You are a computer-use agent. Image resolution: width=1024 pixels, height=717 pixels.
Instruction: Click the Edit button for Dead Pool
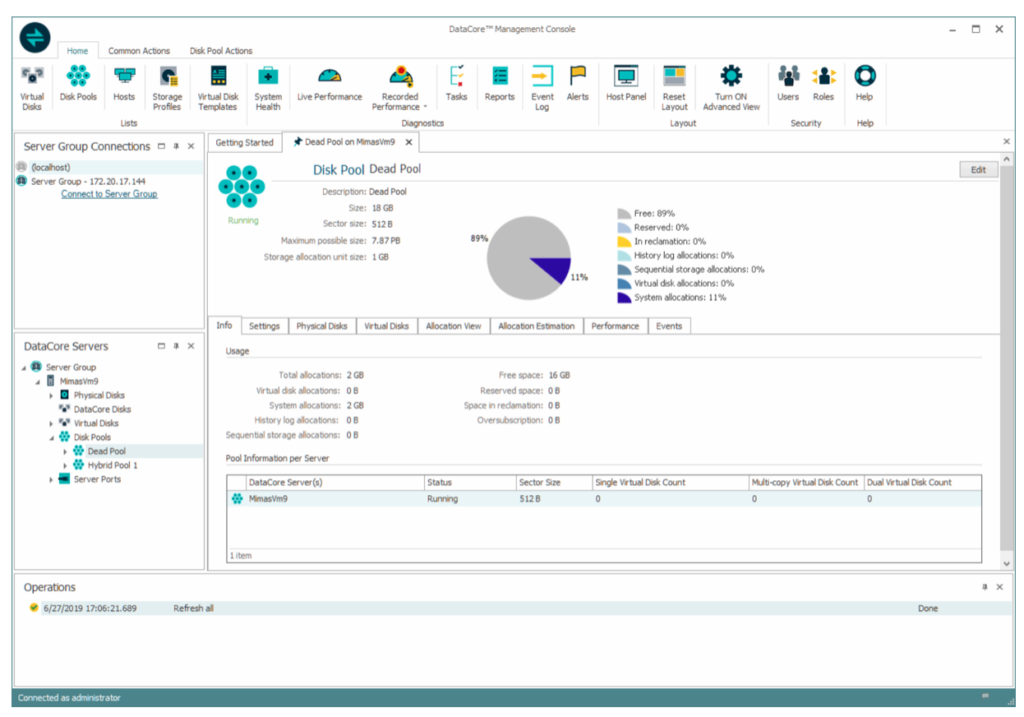click(x=977, y=169)
